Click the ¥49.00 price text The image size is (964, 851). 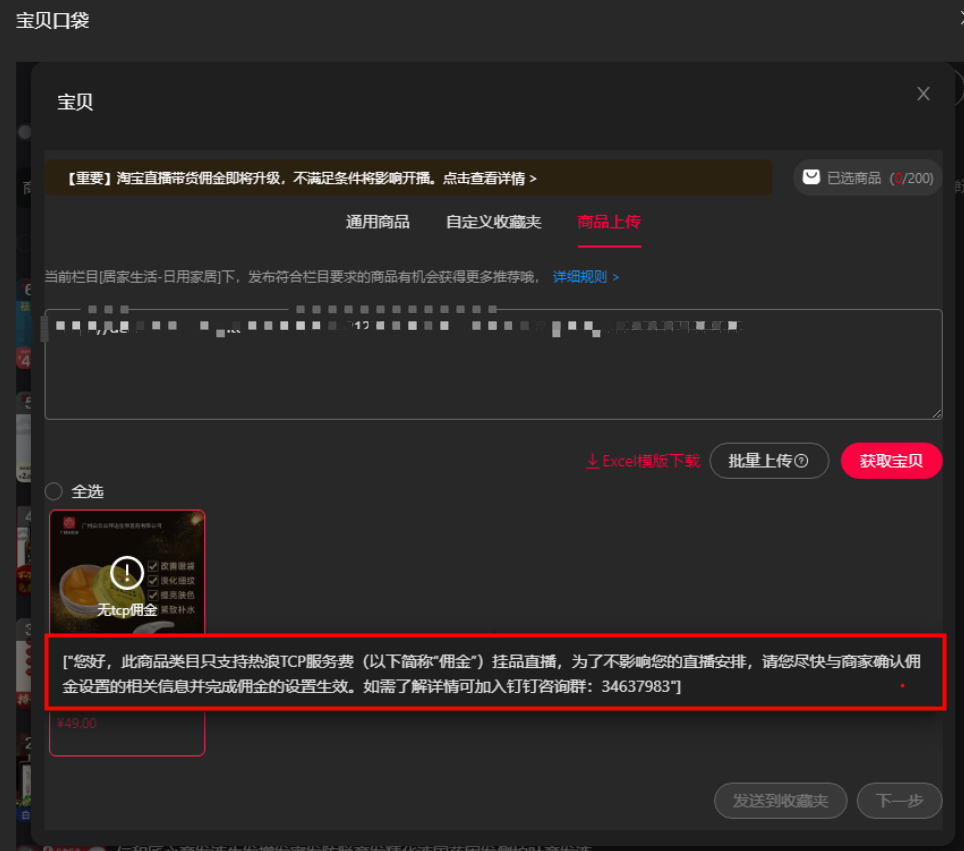pos(77,724)
